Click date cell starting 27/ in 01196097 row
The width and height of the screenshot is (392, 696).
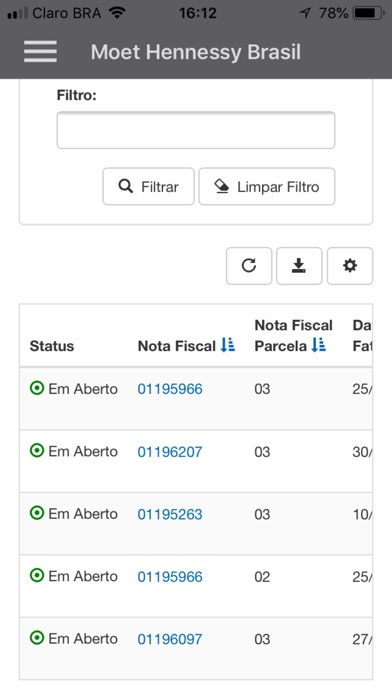pyautogui.click(x=362, y=639)
